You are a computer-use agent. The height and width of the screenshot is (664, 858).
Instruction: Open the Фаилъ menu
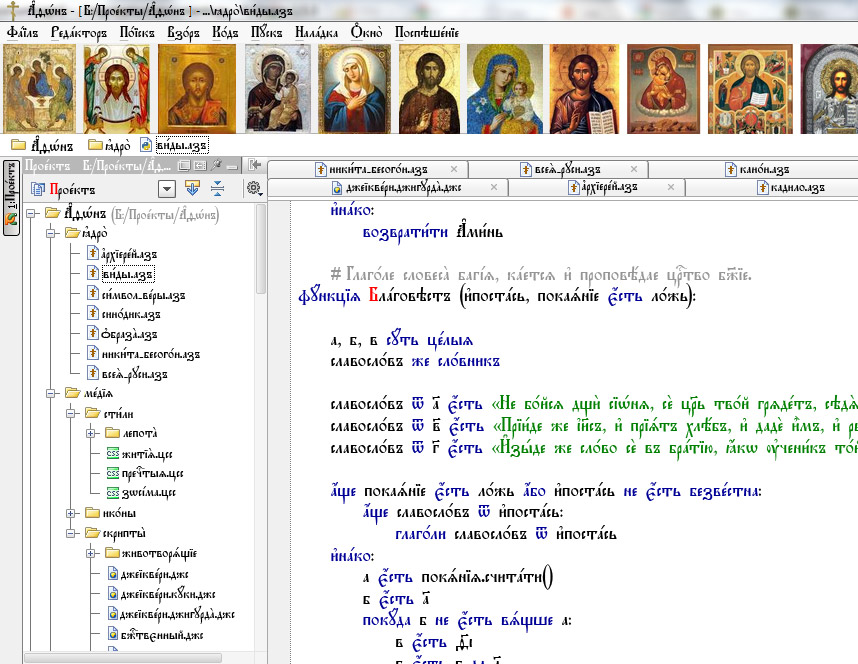[22, 32]
